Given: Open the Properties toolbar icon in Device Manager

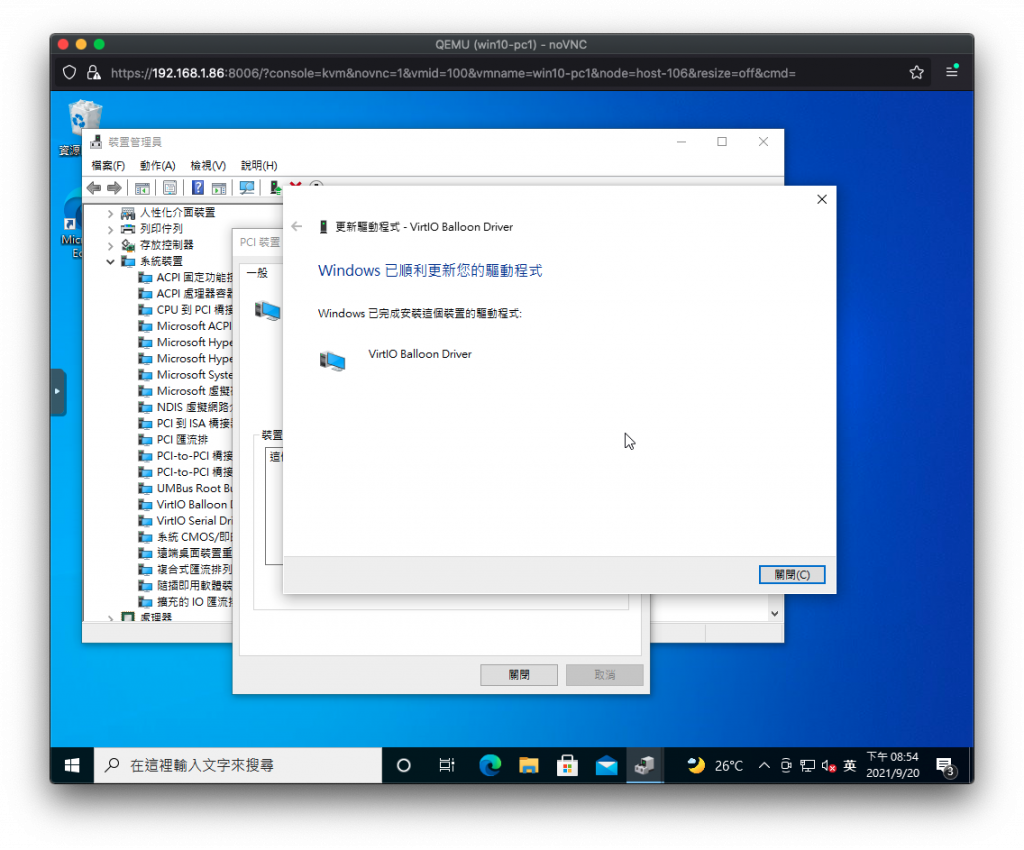Looking at the screenshot, I should [170, 188].
